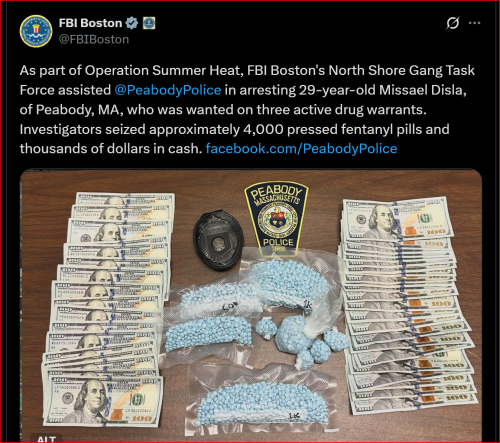Open the facebook.com/PeabodyPolice link
The height and width of the screenshot is (443, 500).
click(301, 148)
